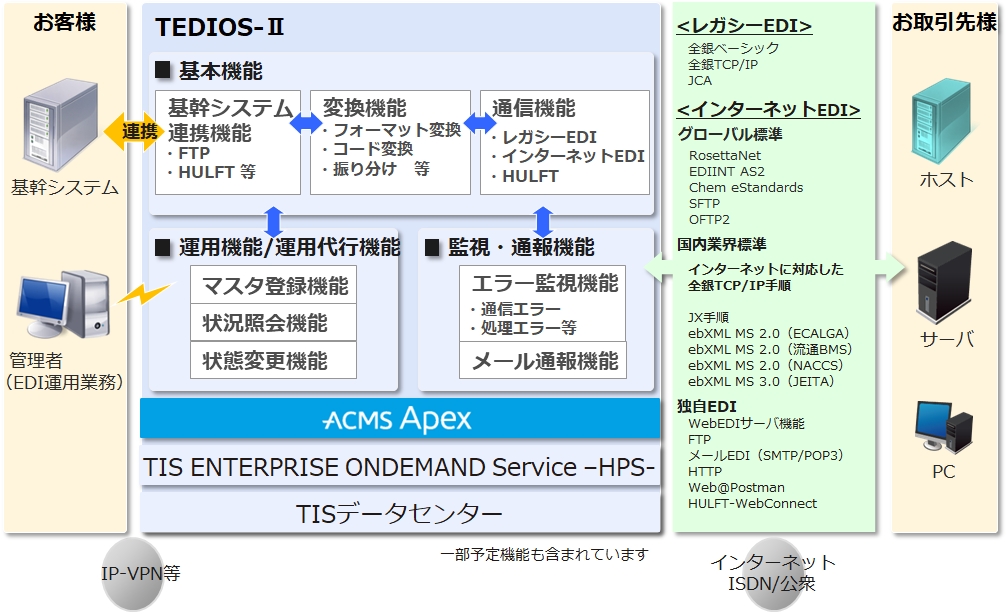The image size is (1008, 614).
Task: Click the 全銀ベーシック entry
Action: 734,48
